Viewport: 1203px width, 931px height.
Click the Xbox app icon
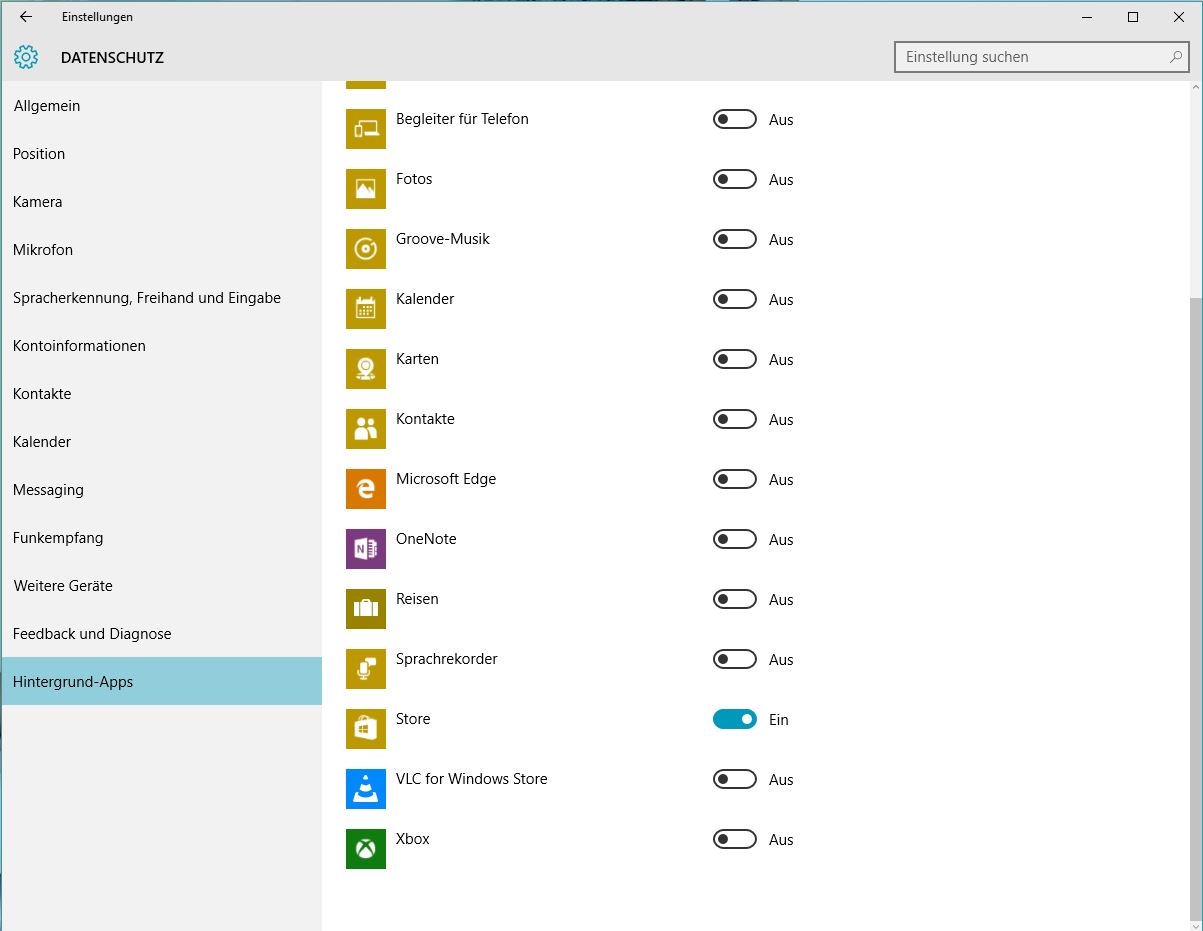tap(366, 849)
